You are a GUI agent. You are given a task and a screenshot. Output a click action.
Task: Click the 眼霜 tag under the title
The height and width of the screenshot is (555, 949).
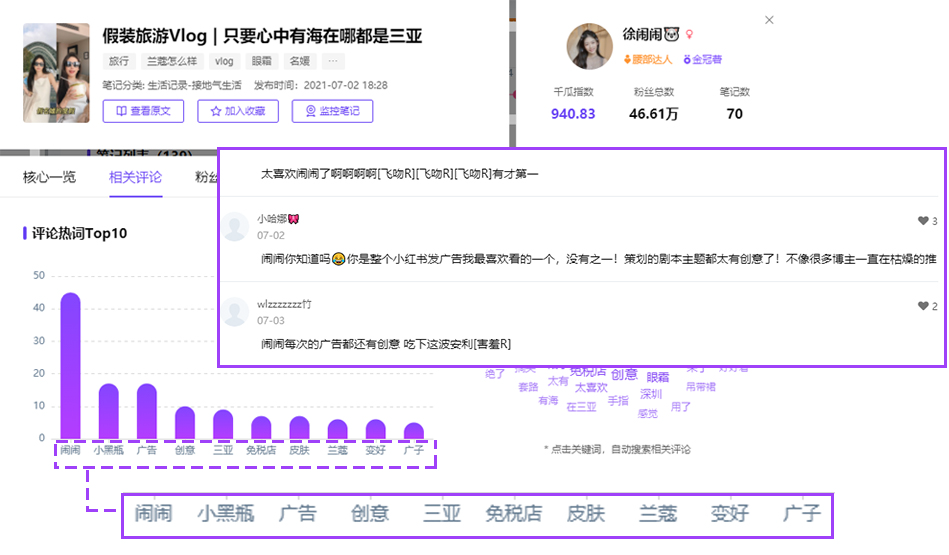261,61
